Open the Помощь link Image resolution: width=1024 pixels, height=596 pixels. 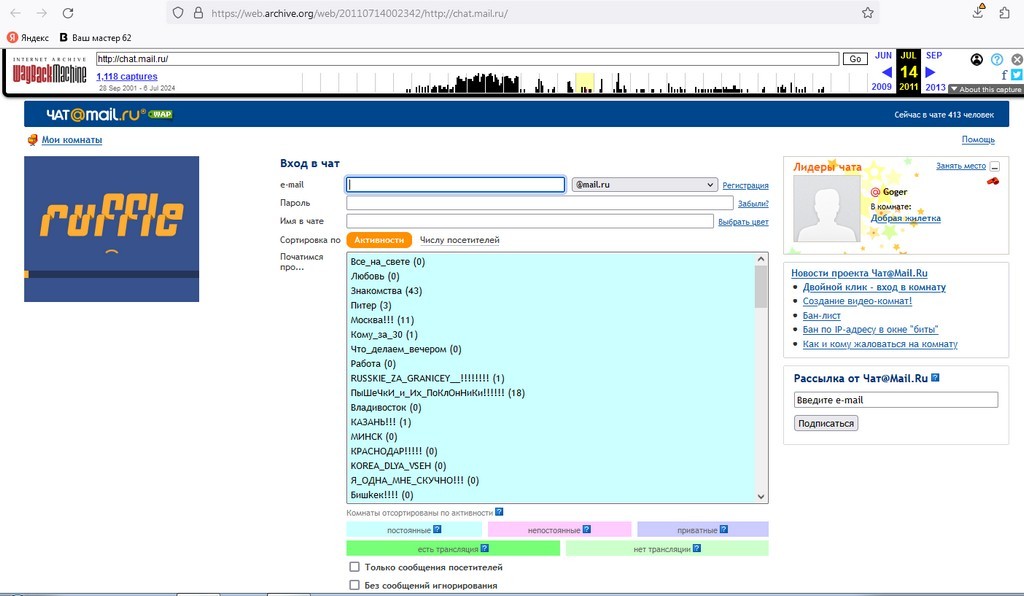978,140
